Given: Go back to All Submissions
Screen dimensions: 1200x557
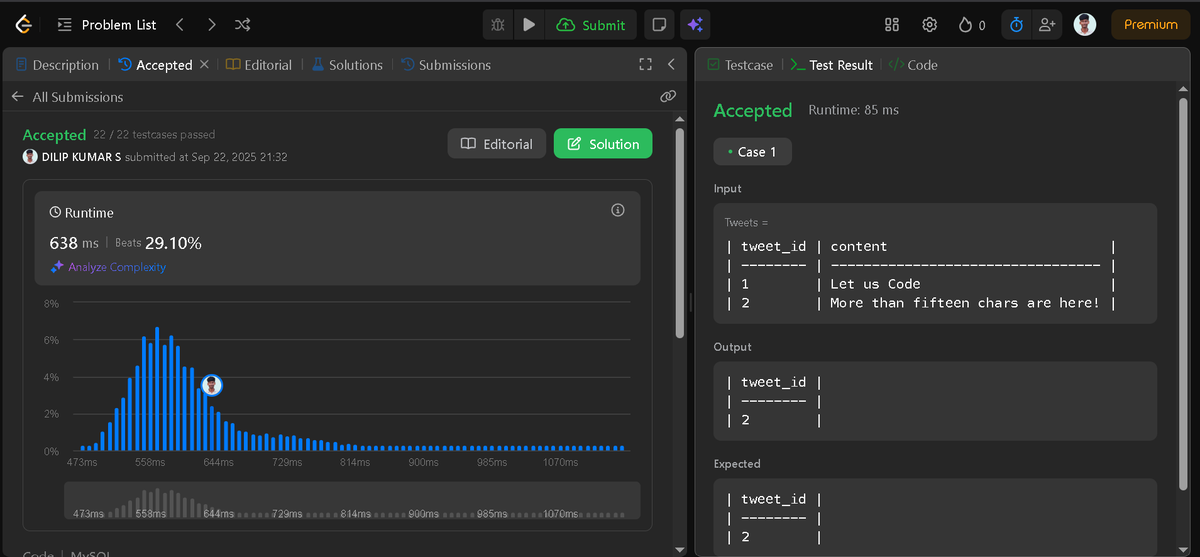Looking at the screenshot, I should [x=67, y=97].
